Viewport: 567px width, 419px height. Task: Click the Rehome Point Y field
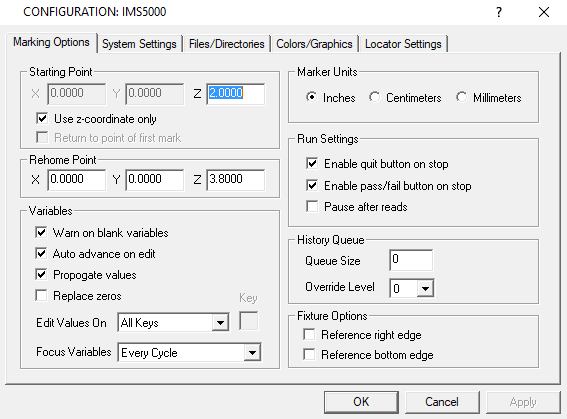pyautogui.click(x=155, y=179)
